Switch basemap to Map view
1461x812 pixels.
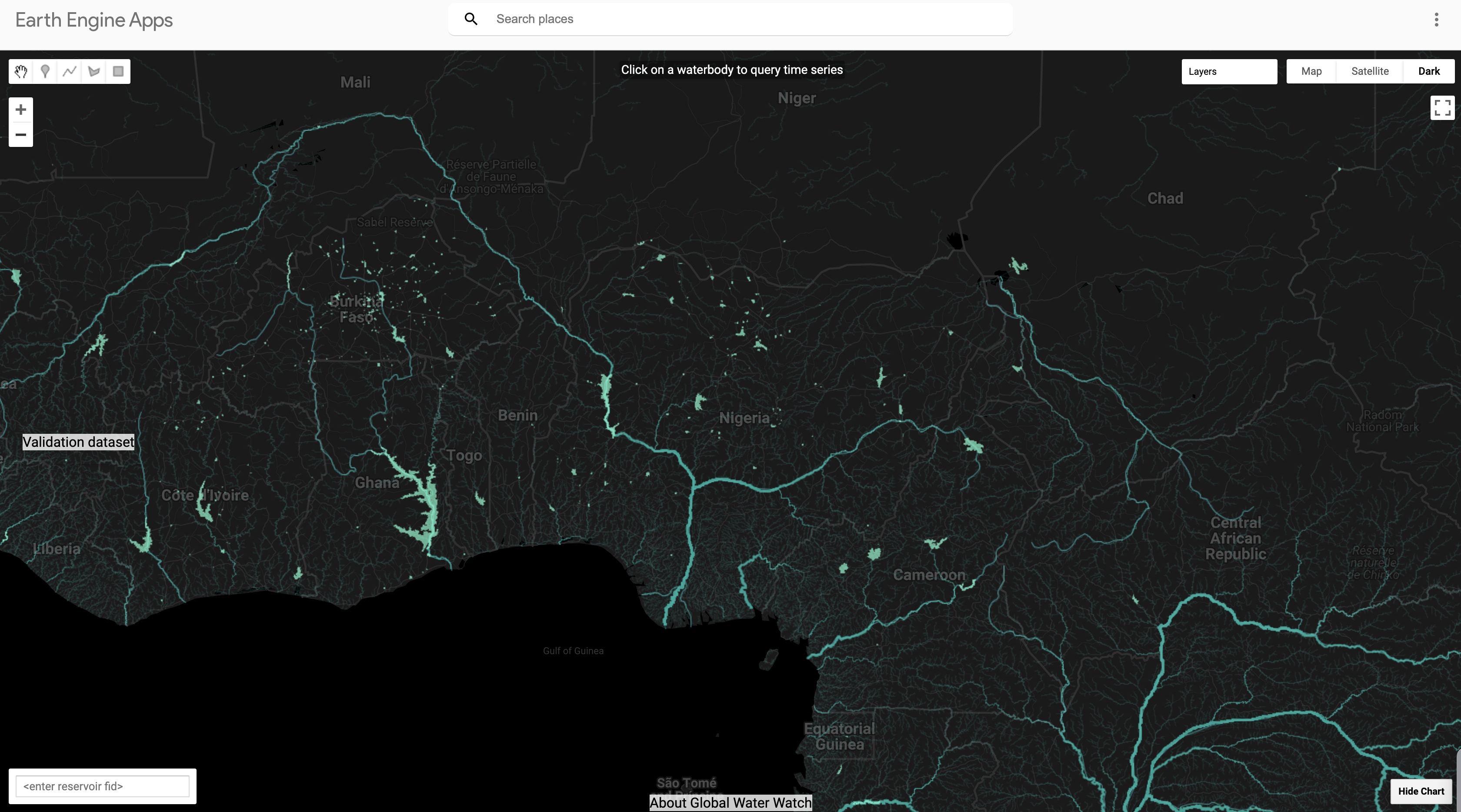click(1311, 71)
